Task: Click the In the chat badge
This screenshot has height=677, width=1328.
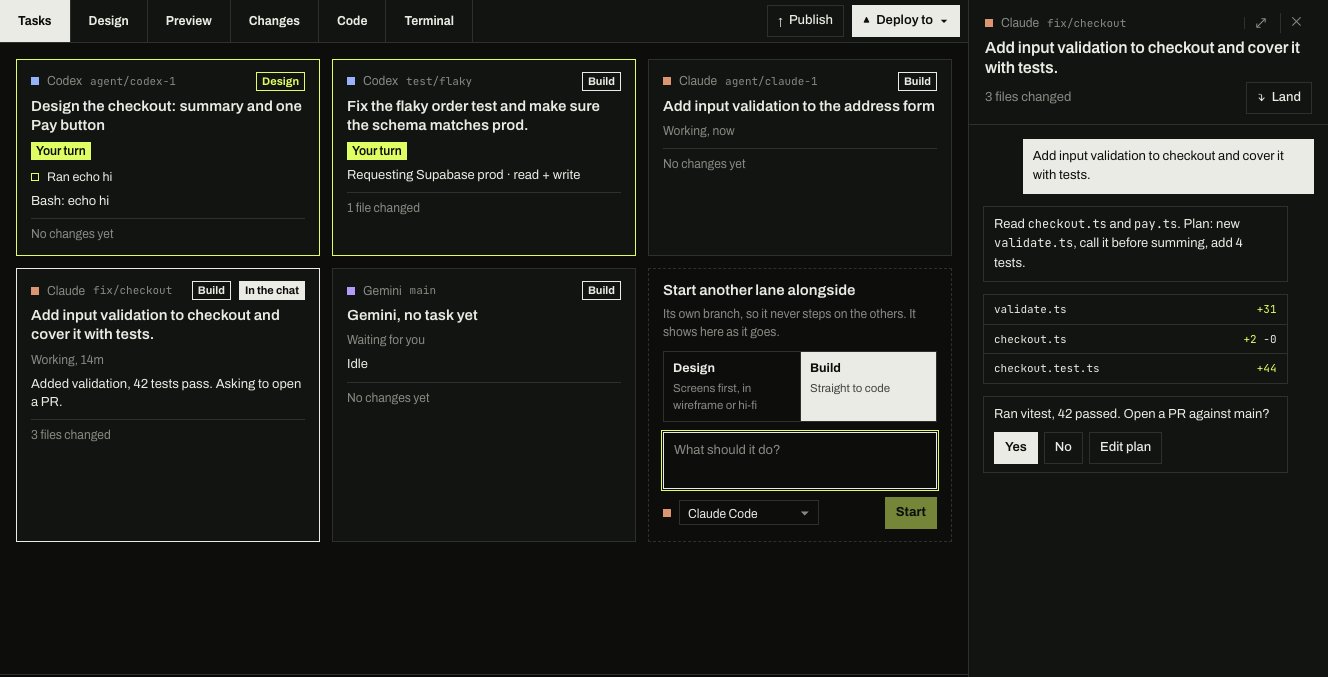Action: pos(272,290)
